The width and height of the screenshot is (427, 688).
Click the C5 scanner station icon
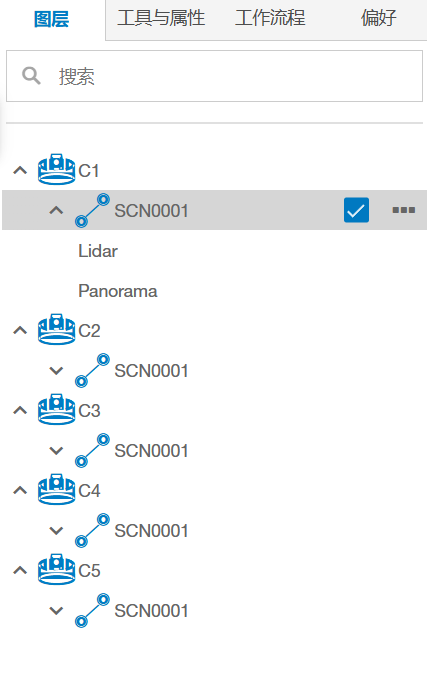(56, 570)
